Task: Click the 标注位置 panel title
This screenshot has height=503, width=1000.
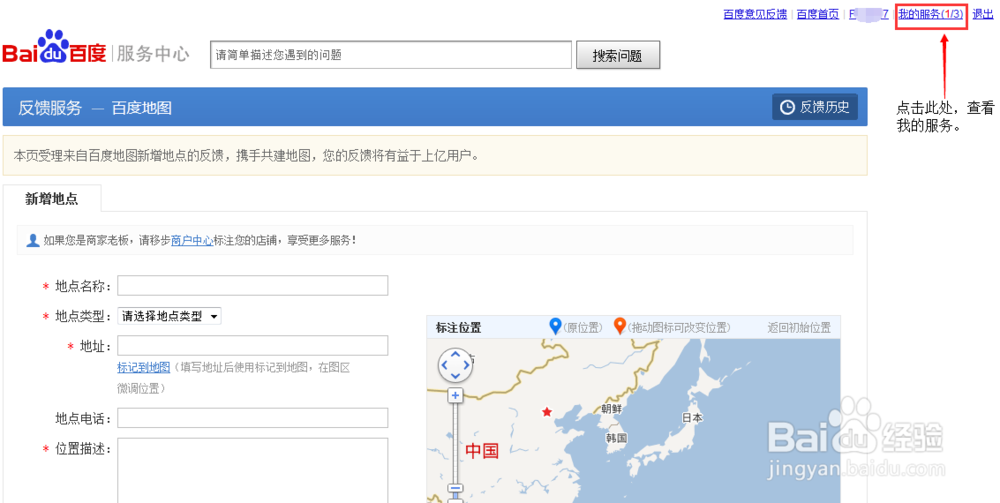Action: pyautogui.click(x=459, y=328)
